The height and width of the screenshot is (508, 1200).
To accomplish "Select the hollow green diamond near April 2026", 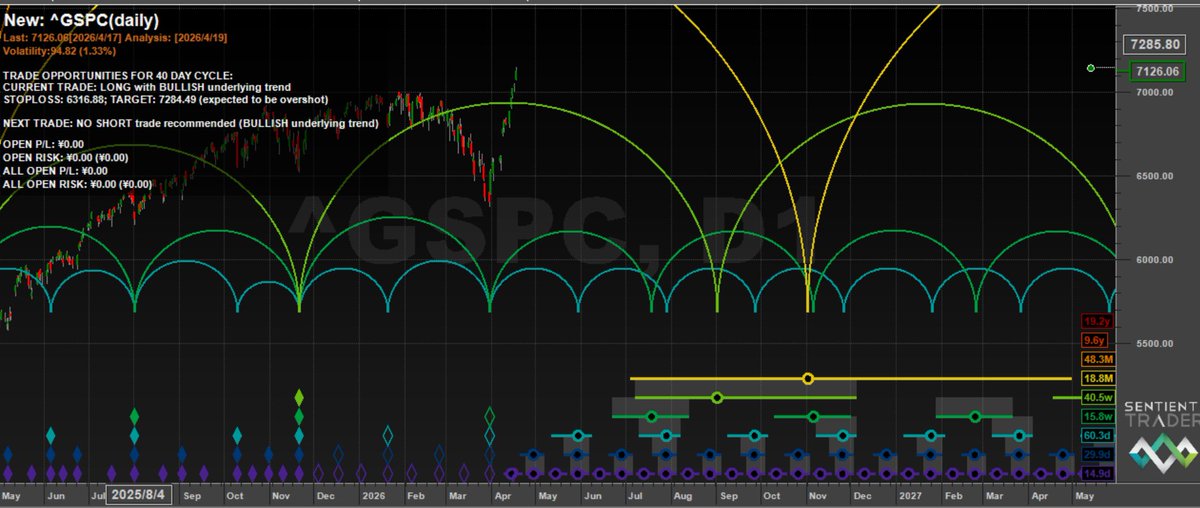I will click(x=489, y=416).
